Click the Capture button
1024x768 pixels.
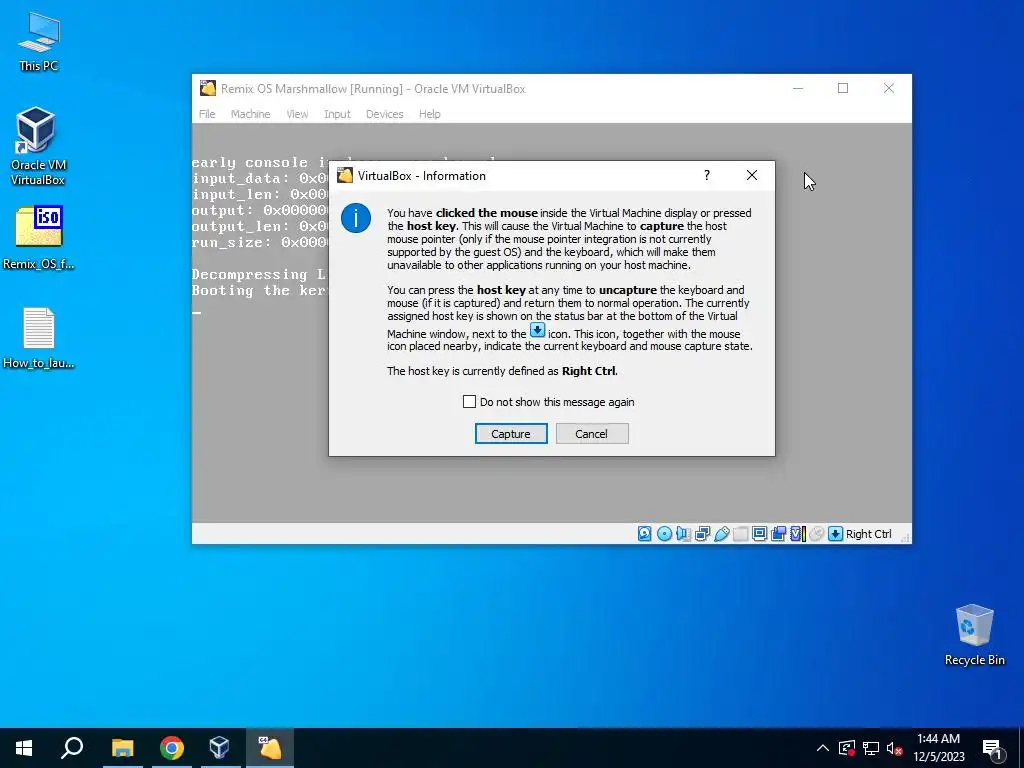(x=511, y=434)
